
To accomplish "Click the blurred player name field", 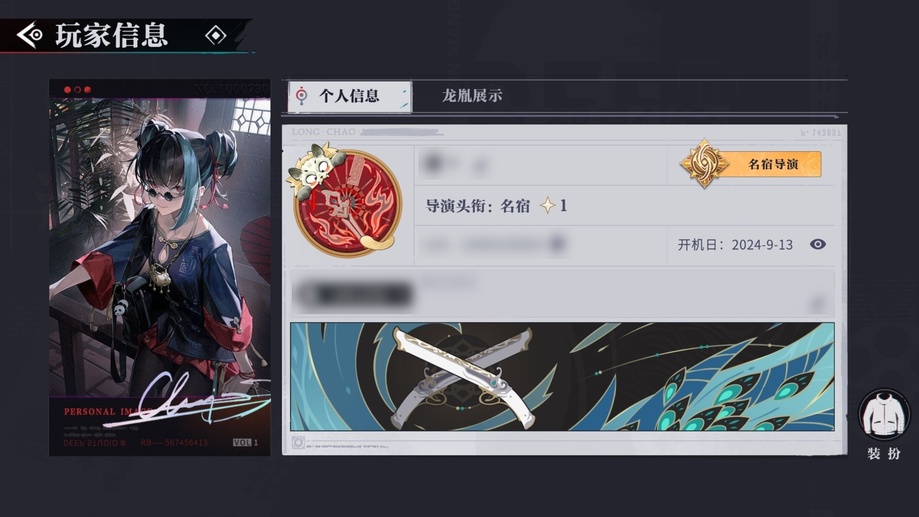I will pos(540,165).
